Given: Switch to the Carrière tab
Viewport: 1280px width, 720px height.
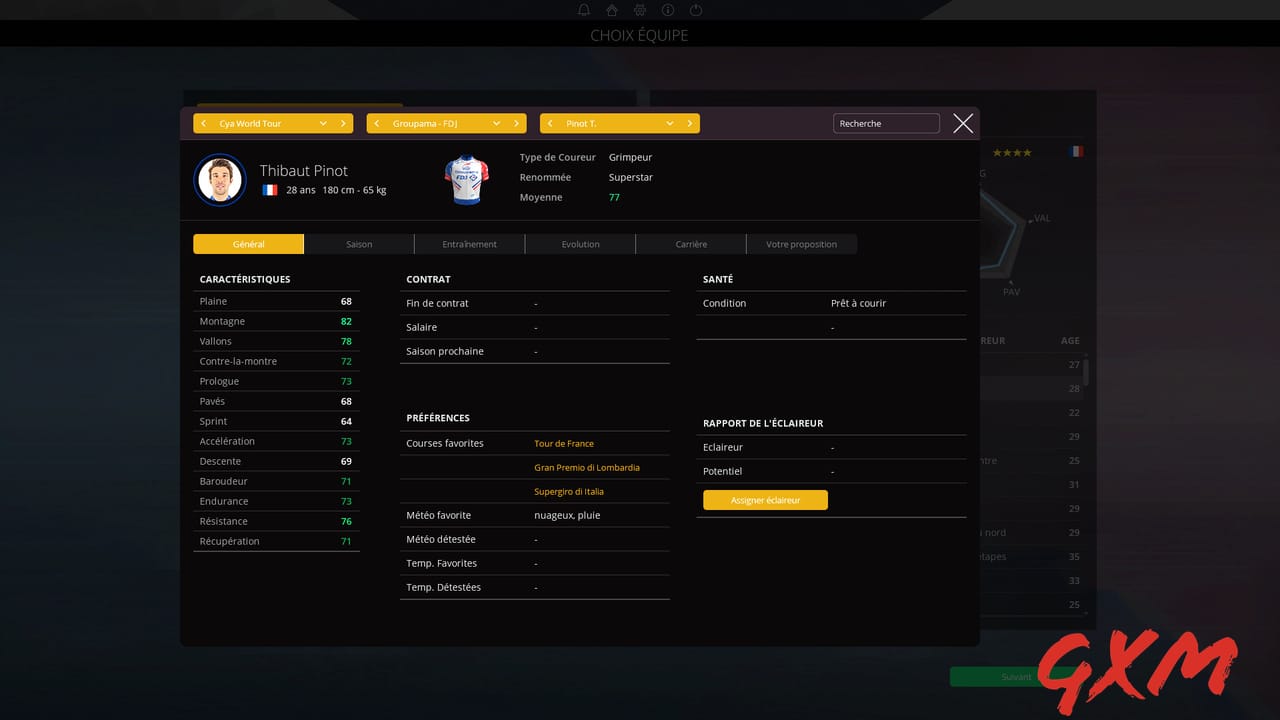Looking at the screenshot, I should click(x=690, y=243).
